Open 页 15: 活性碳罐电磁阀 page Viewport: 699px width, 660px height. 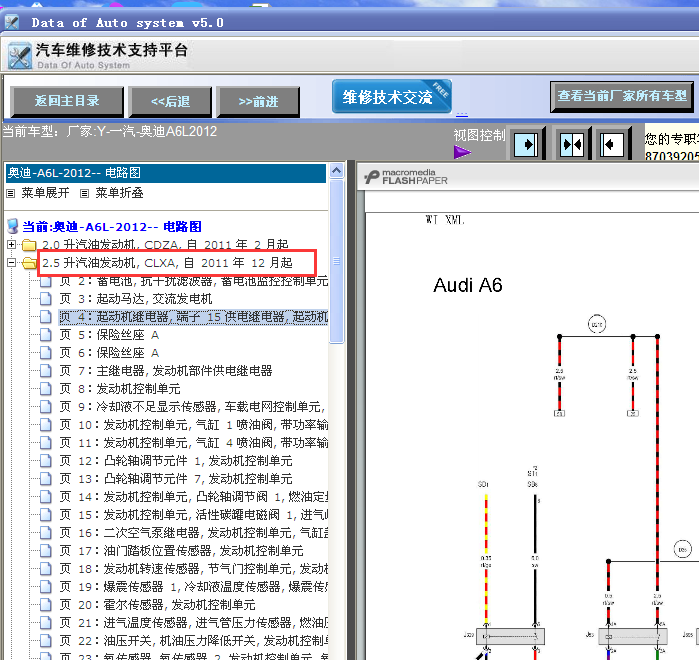pos(193,515)
